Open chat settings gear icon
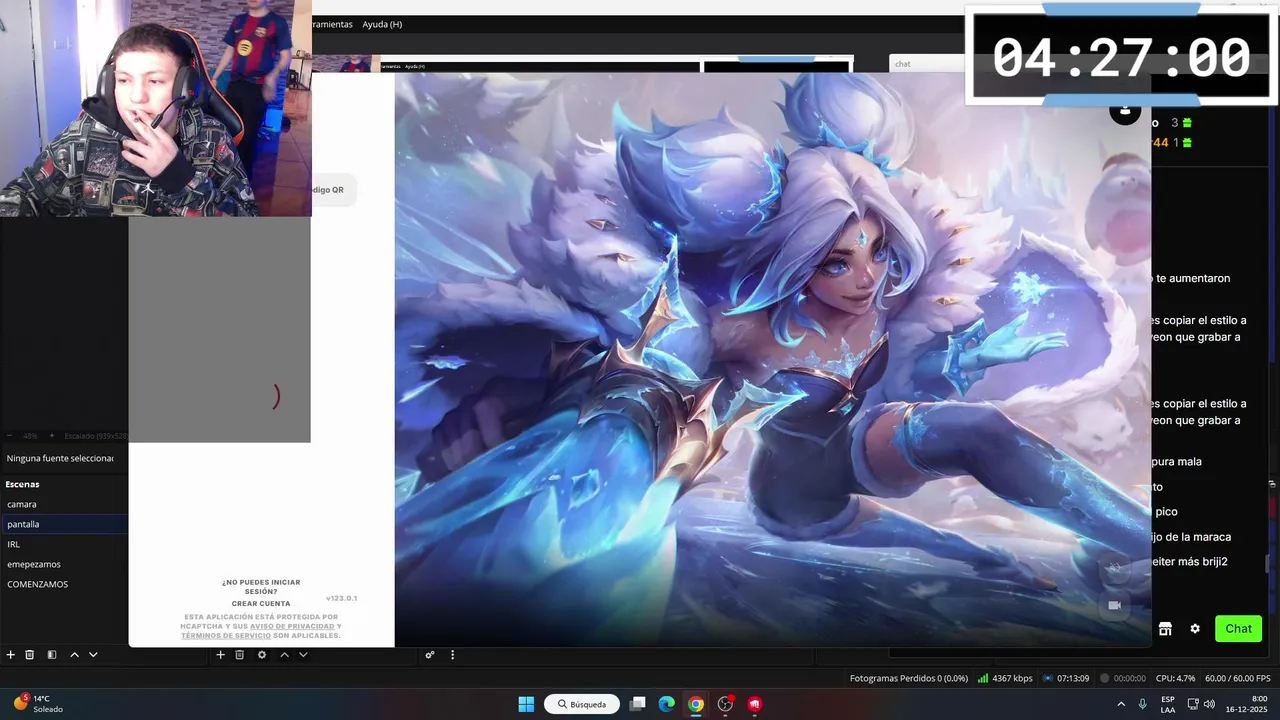Screen dimensions: 1280x720 click(x=1195, y=629)
